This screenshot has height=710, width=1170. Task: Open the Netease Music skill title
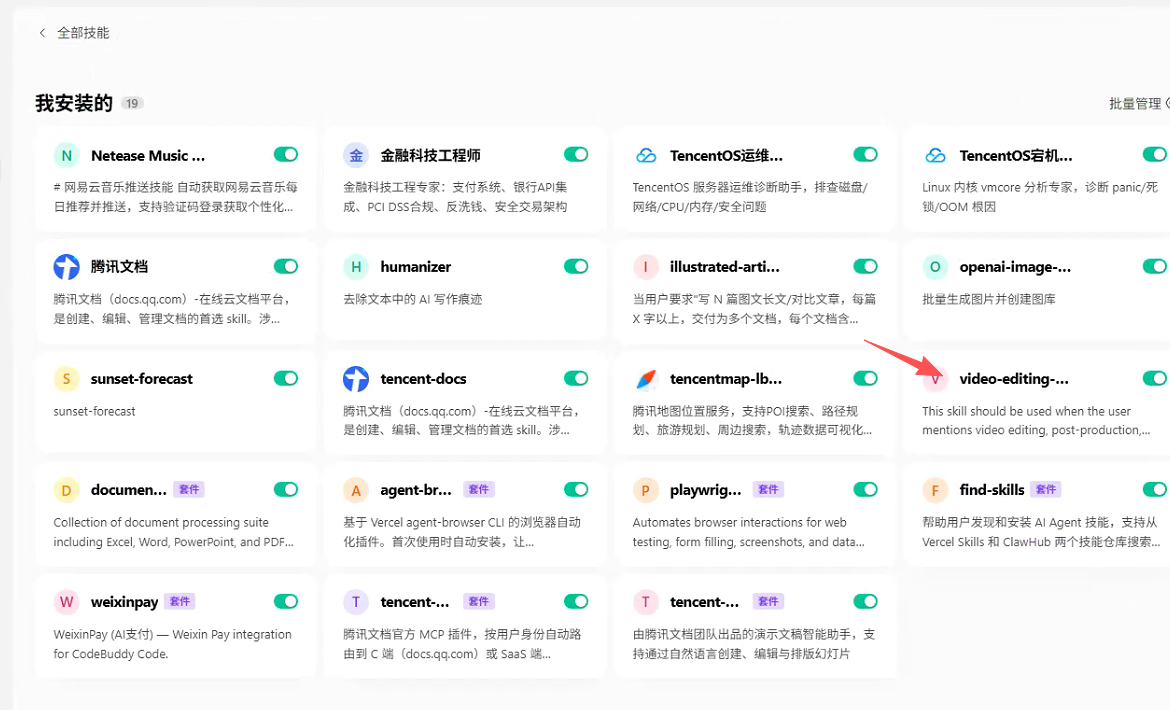tap(148, 156)
